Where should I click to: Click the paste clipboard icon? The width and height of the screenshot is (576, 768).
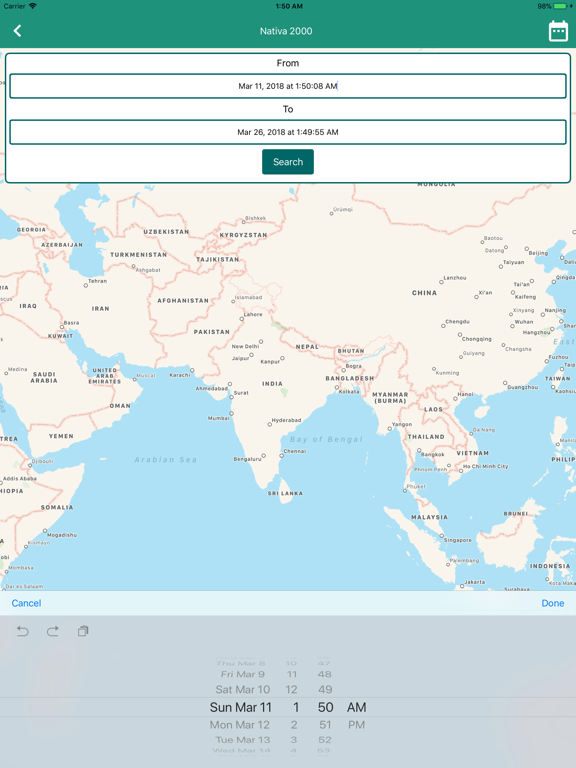83,631
